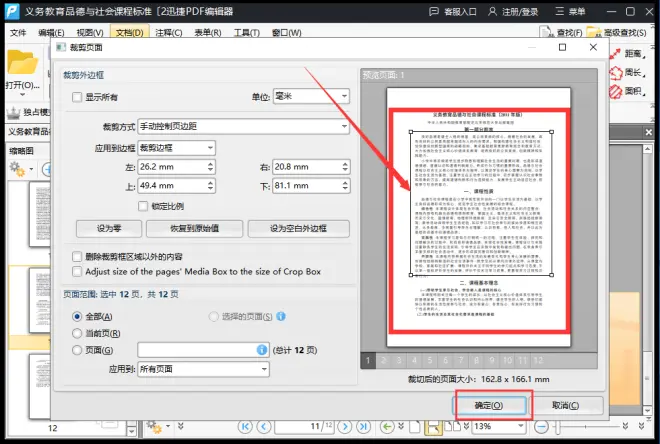Expand the dropdown arrow under 打开(O)
This screenshot has height=444, width=660.
pyautogui.click(x=22, y=94)
